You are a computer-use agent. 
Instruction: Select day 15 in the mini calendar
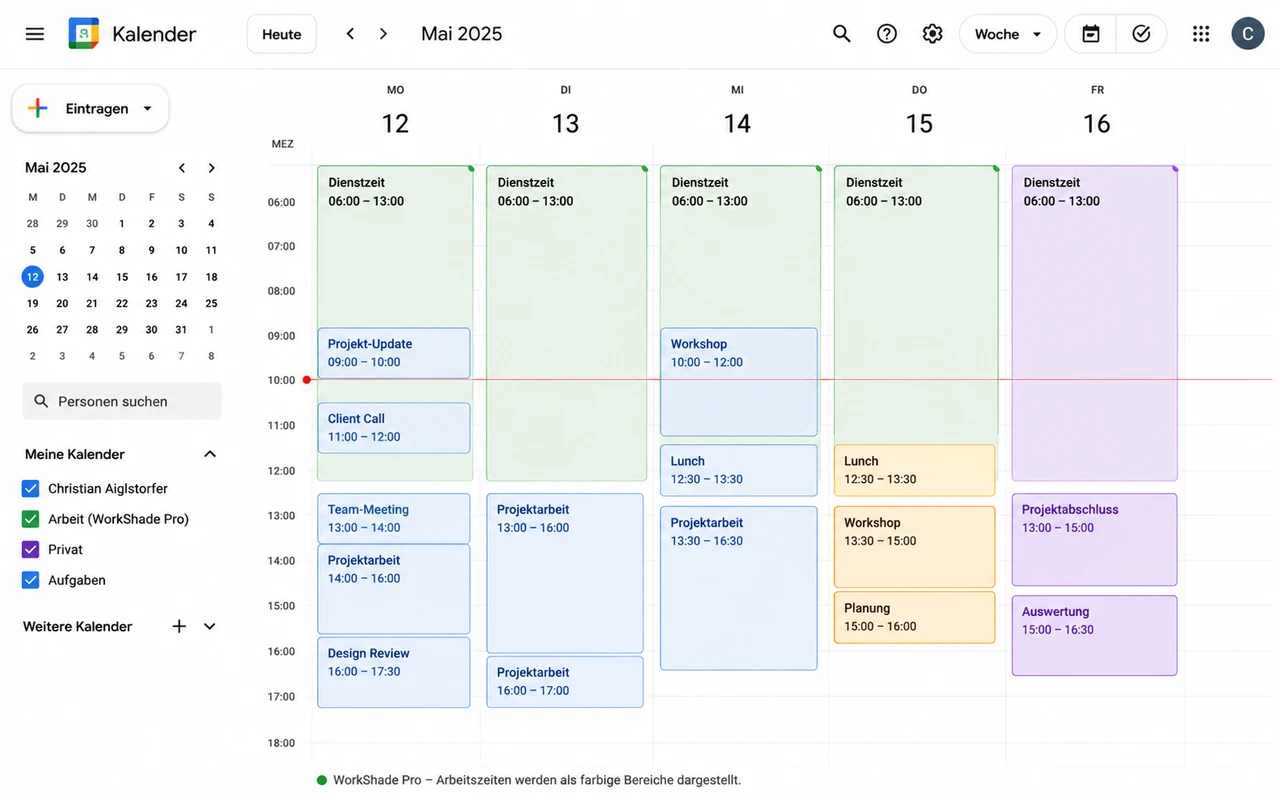coord(122,277)
